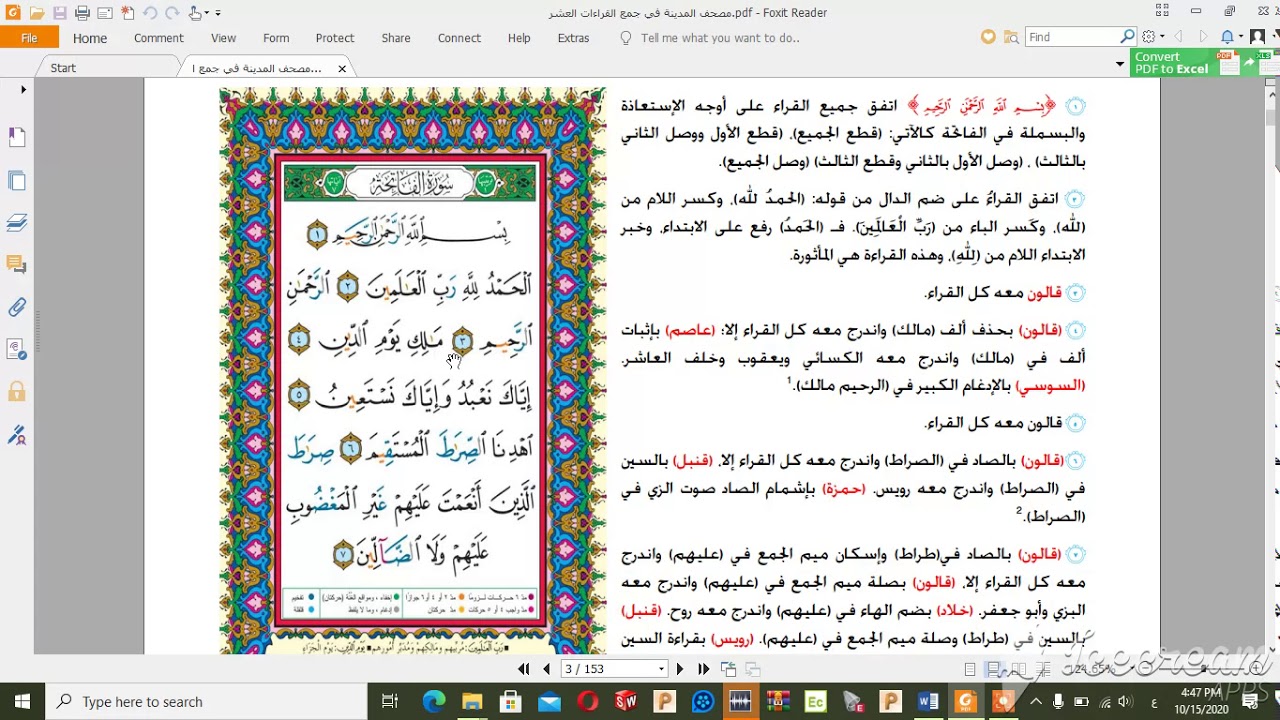Select Facing pages view mode

pyautogui.click(x=1018, y=669)
